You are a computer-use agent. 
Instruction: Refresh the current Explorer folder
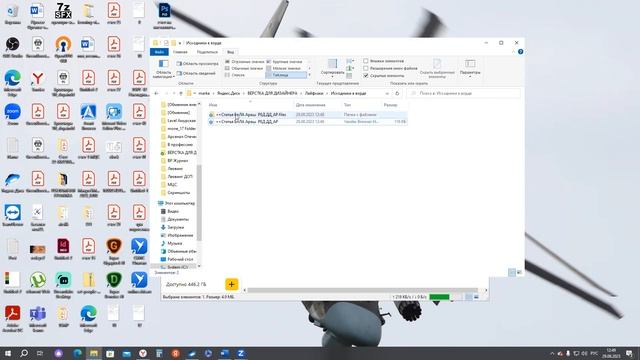pos(397,93)
